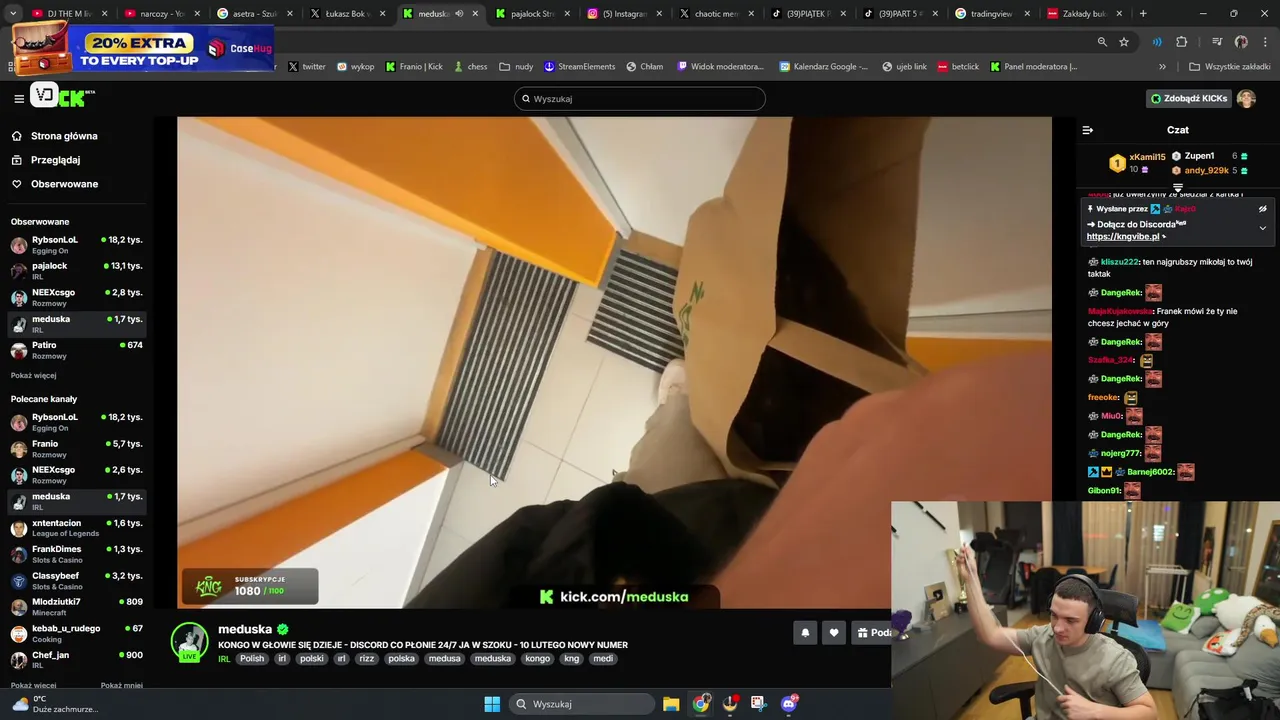Open the StreamElements bookmark

point(580,67)
